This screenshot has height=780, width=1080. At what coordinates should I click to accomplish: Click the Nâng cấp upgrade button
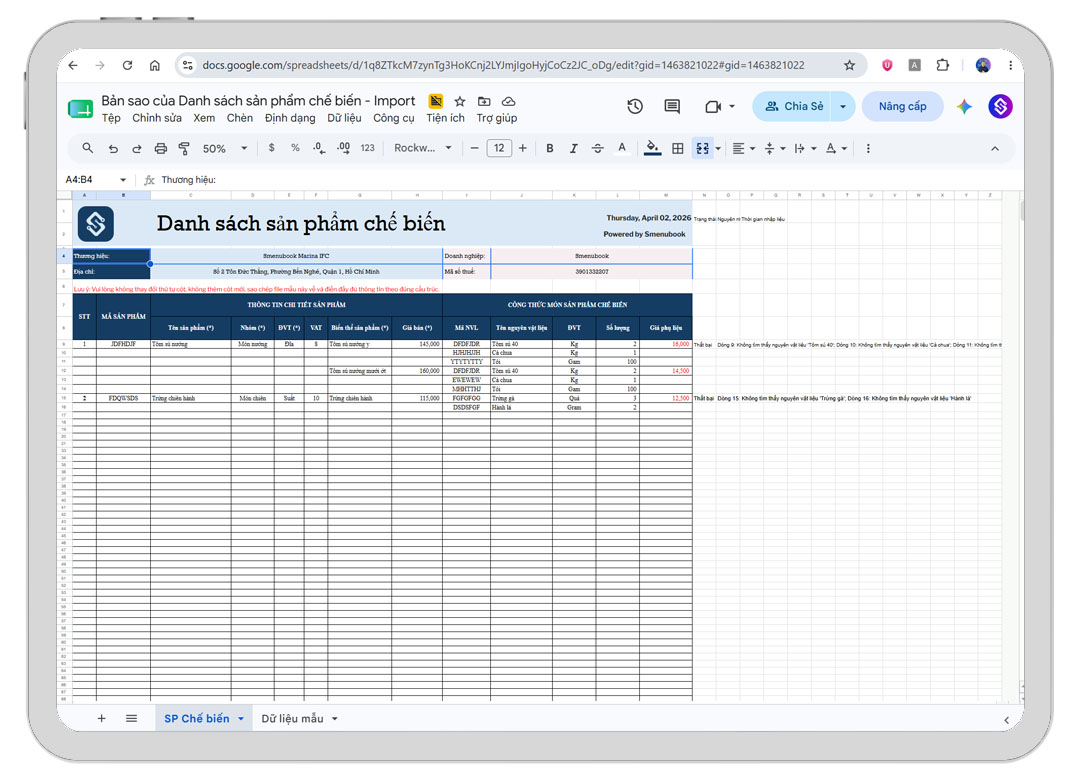point(902,106)
